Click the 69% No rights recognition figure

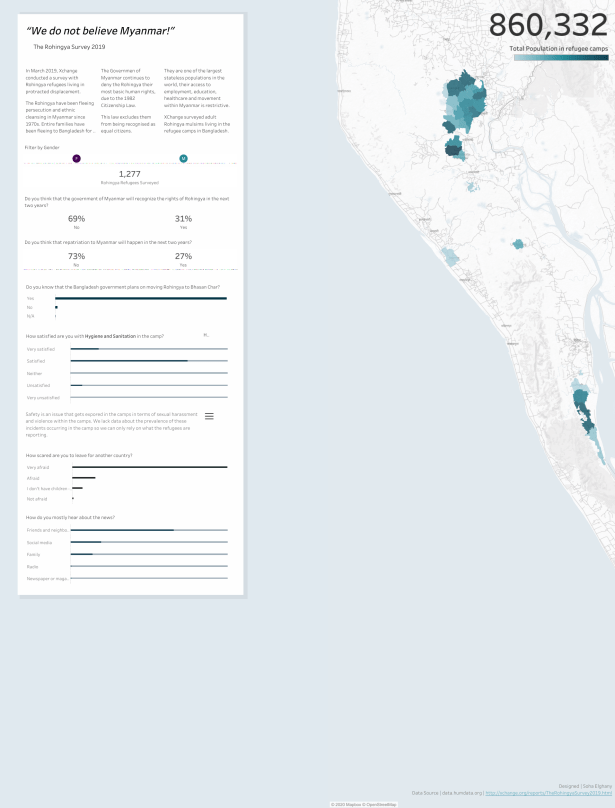76,218
